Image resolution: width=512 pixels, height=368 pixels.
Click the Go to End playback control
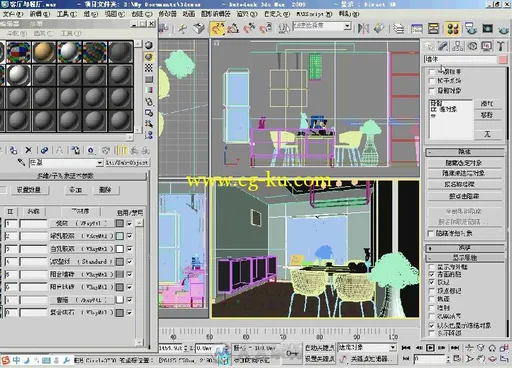tap(455, 348)
